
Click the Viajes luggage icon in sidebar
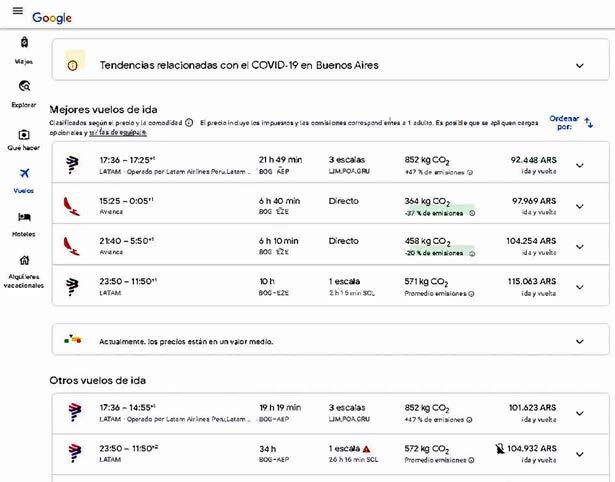point(25,42)
